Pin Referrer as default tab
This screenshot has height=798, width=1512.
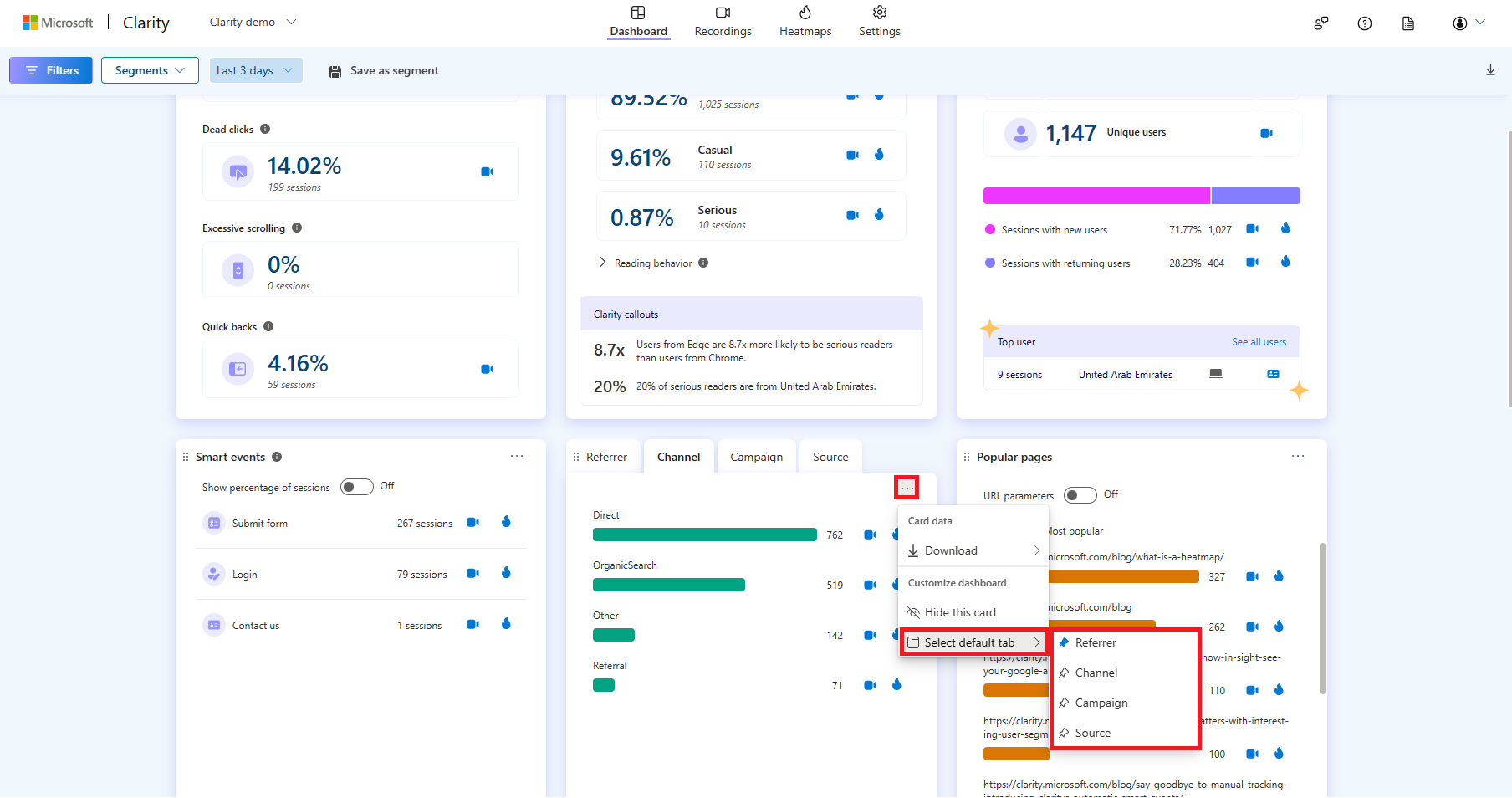[x=1125, y=642]
